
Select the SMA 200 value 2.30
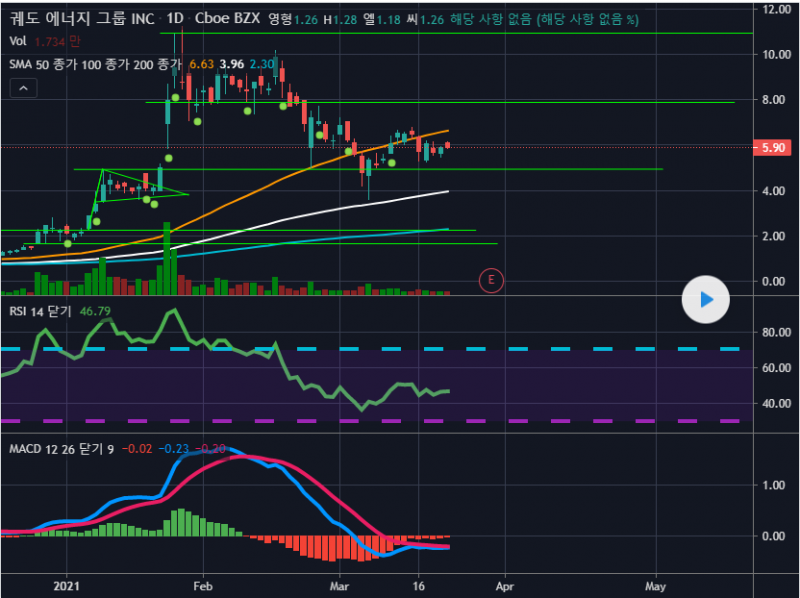(262, 64)
